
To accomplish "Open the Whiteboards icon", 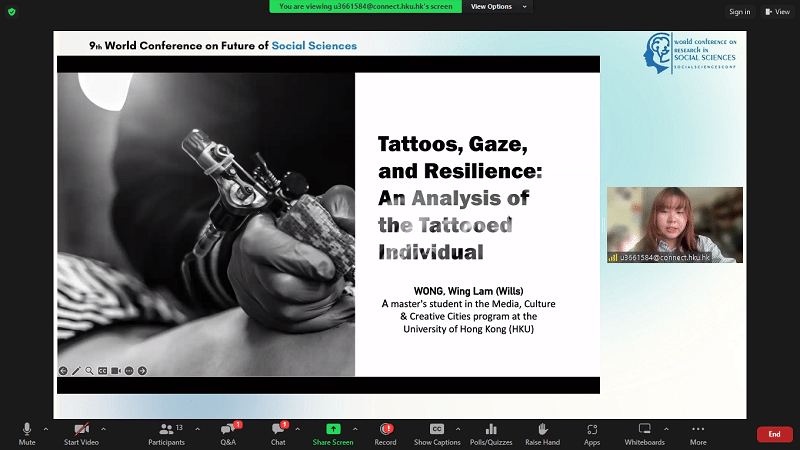I will tap(644, 432).
